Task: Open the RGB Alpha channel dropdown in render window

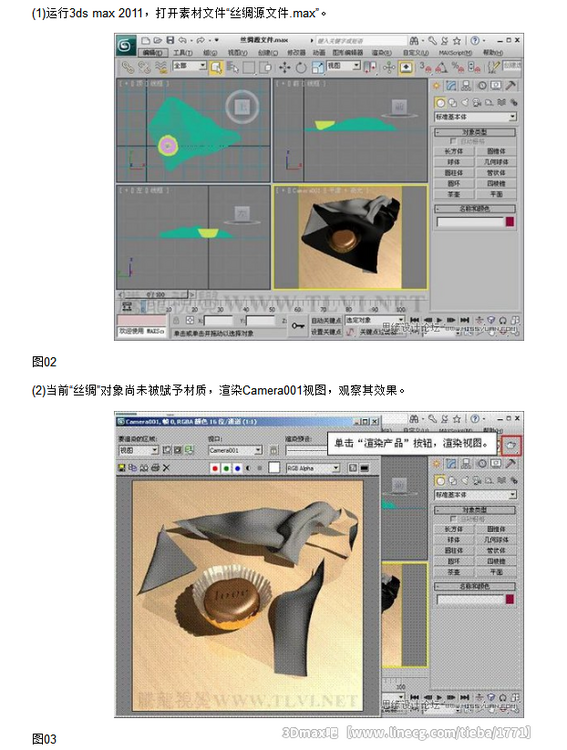Action: pyautogui.click(x=313, y=468)
